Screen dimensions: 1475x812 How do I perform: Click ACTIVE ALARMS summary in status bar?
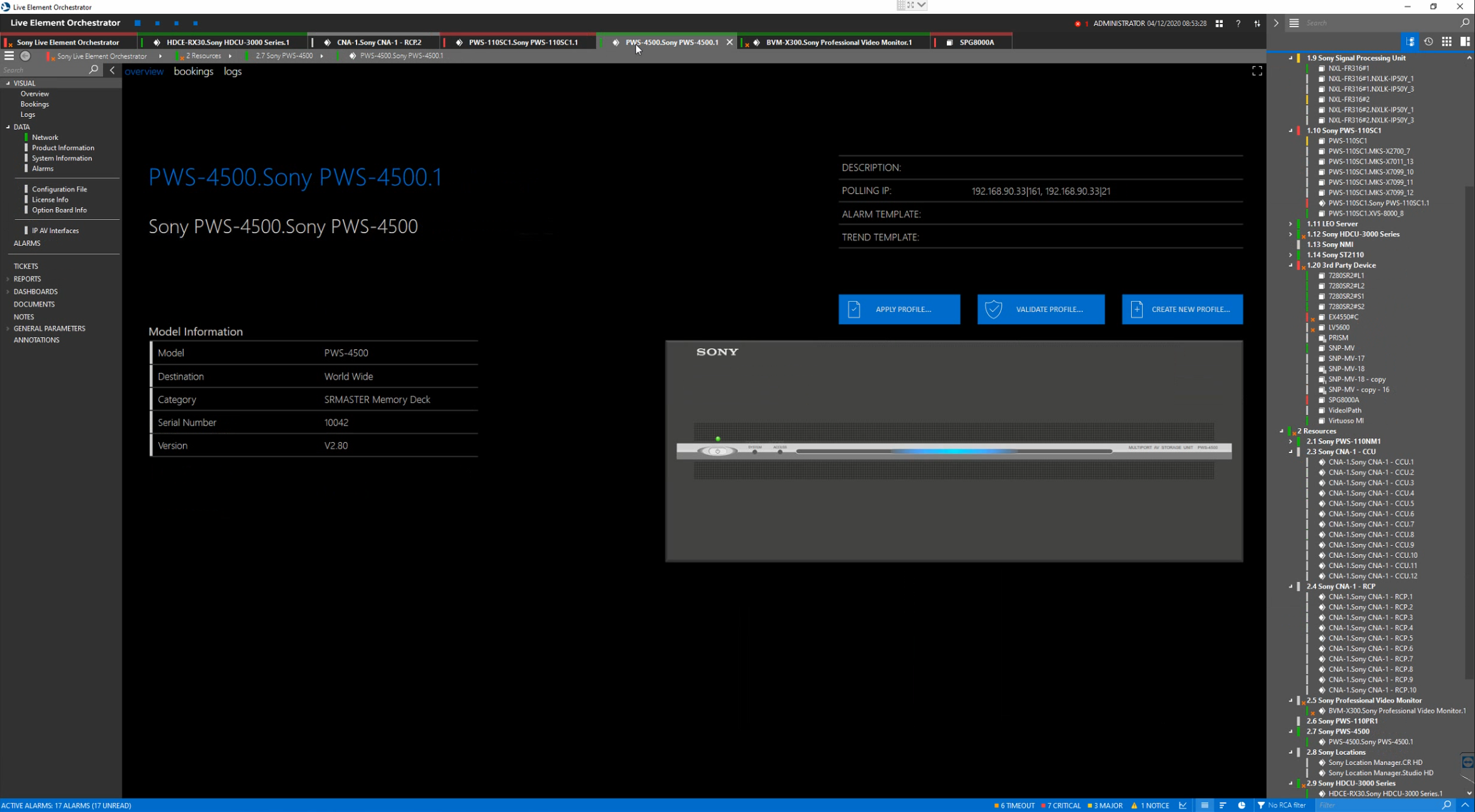pyautogui.click(x=66, y=805)
